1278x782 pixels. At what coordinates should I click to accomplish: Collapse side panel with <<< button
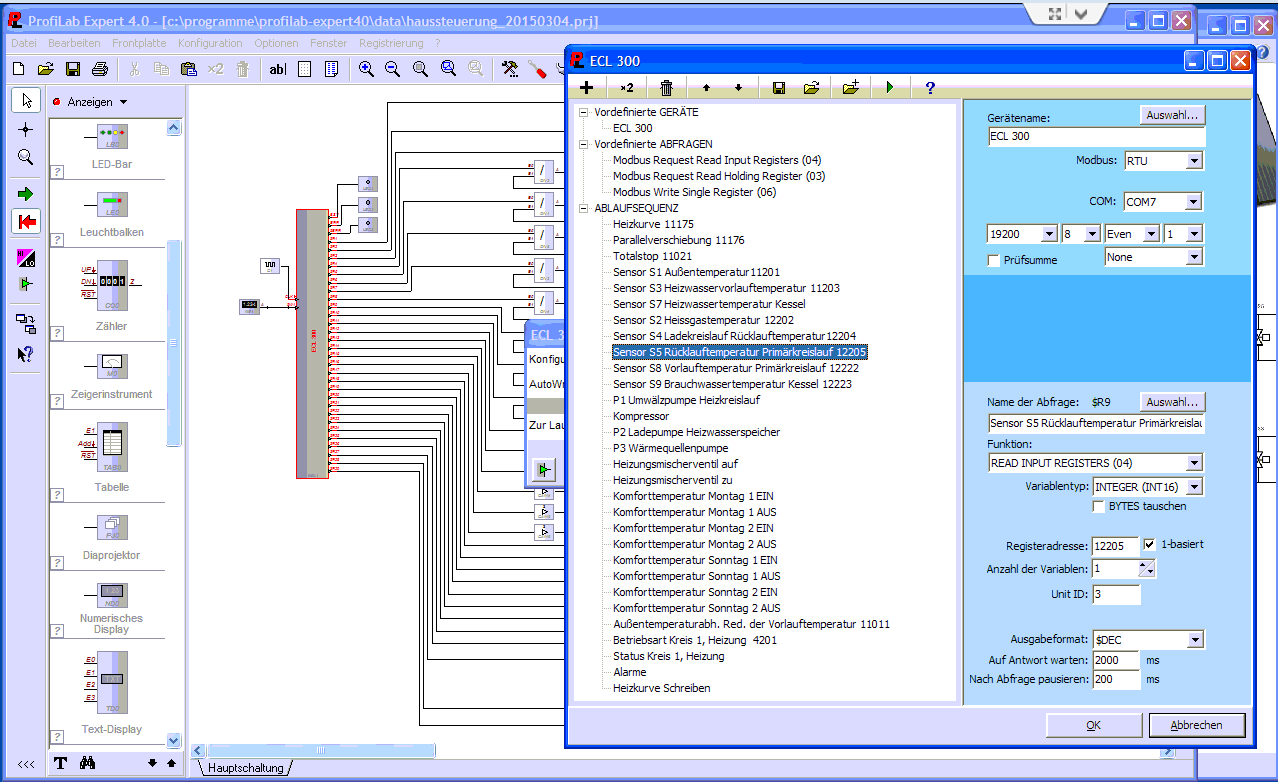pos(26,764)
